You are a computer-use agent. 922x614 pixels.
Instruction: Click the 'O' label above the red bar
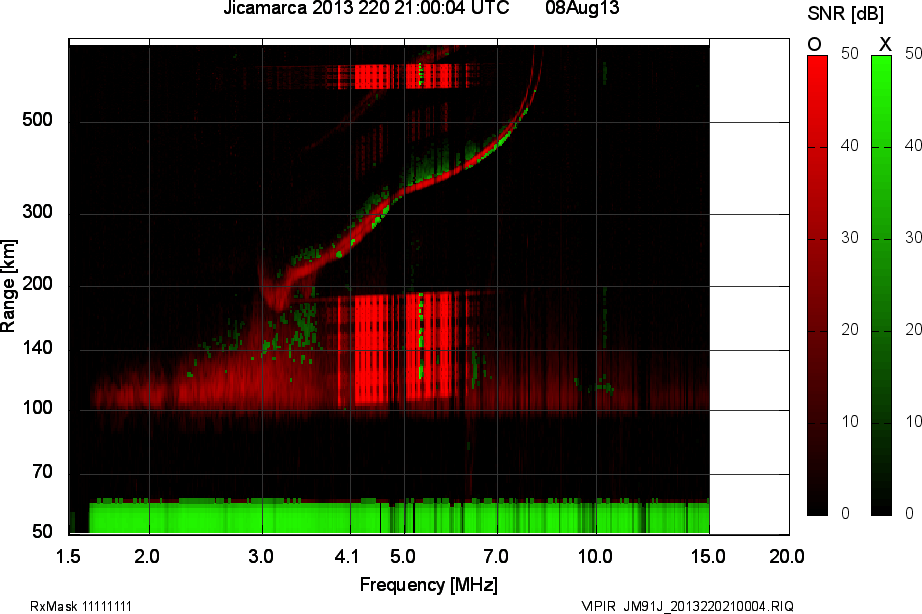pos(814,44)
